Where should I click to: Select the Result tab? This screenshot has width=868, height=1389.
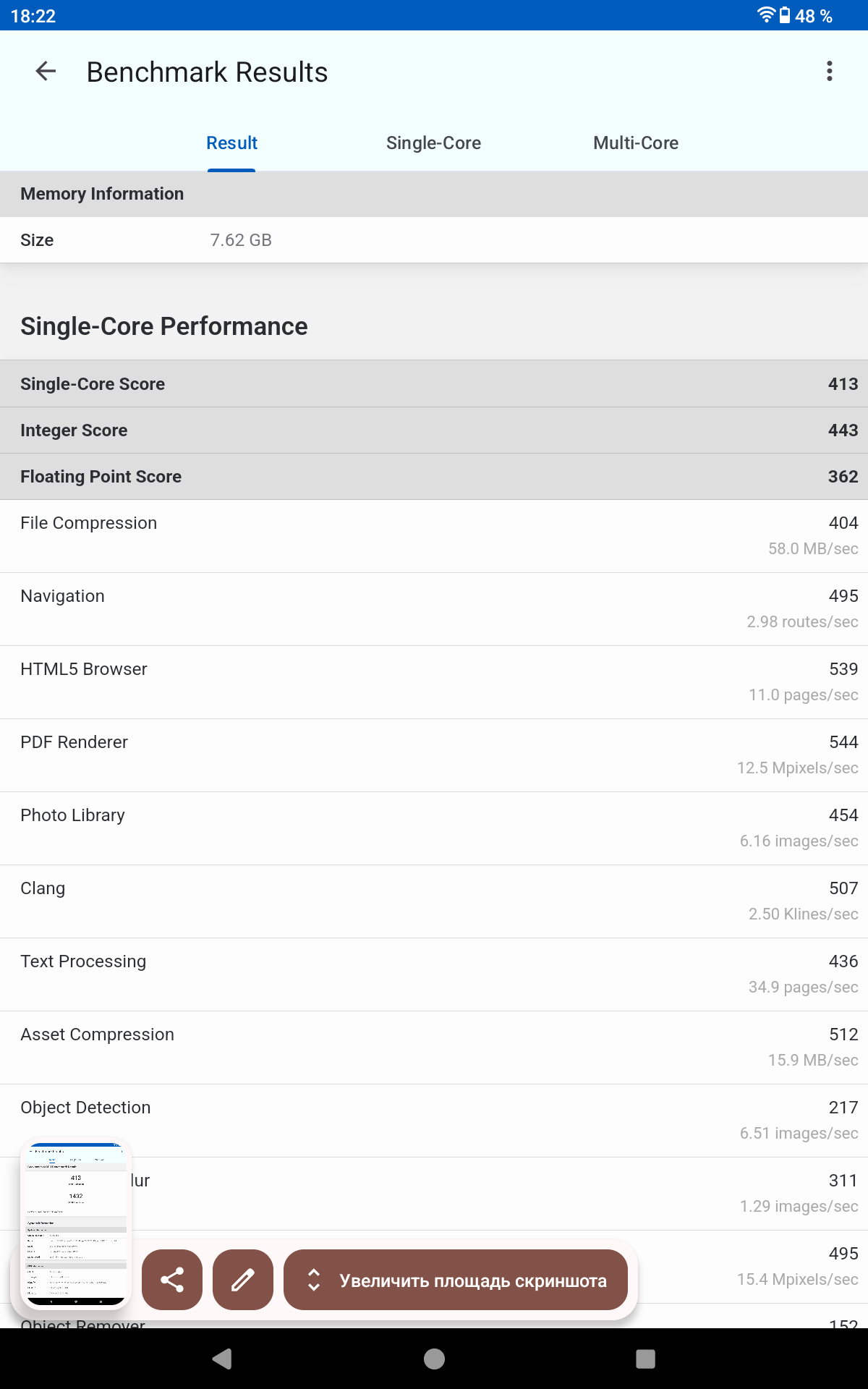pyautogui.click(x=231, y=143)
